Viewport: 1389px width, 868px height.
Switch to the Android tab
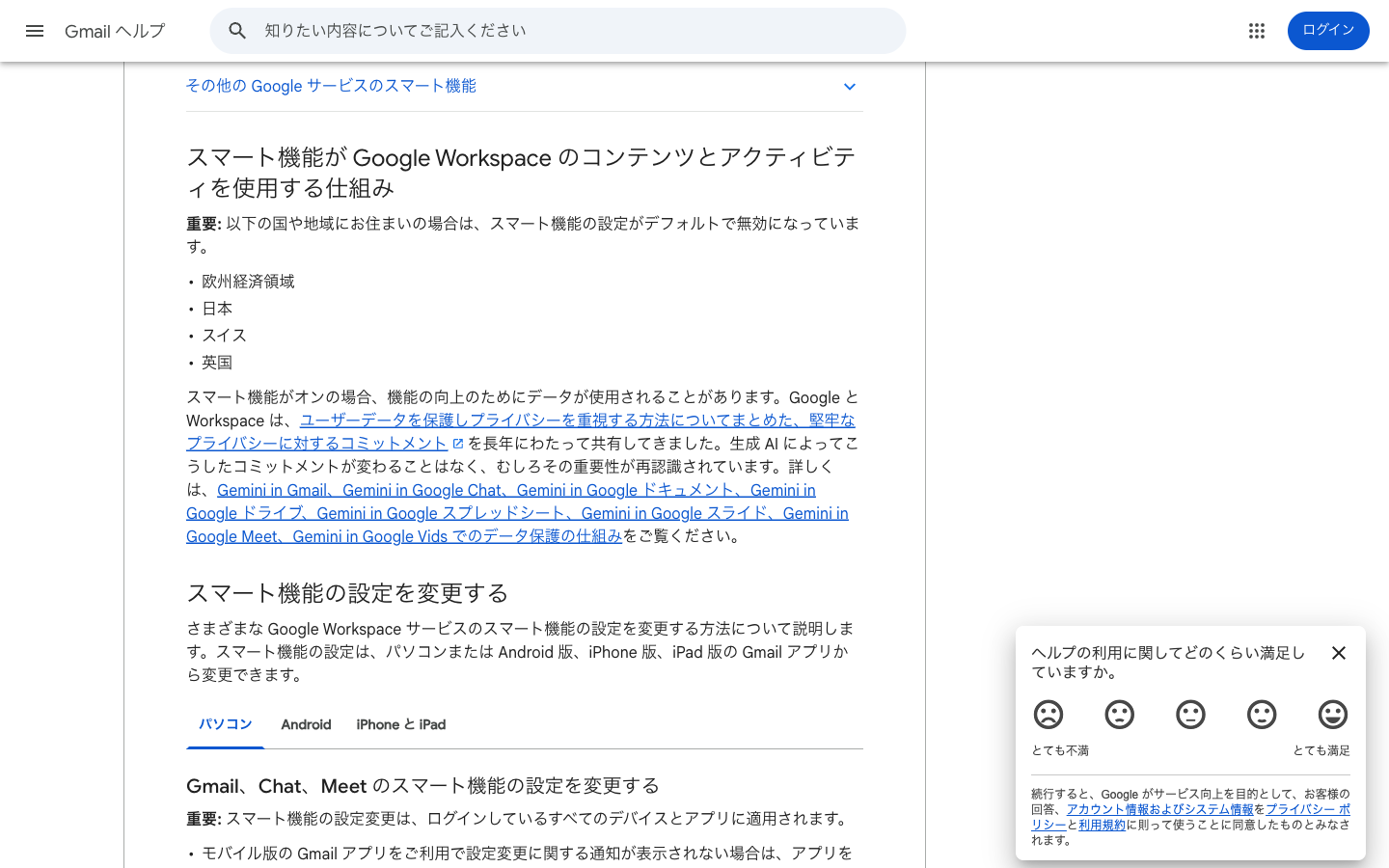point(306,724)
